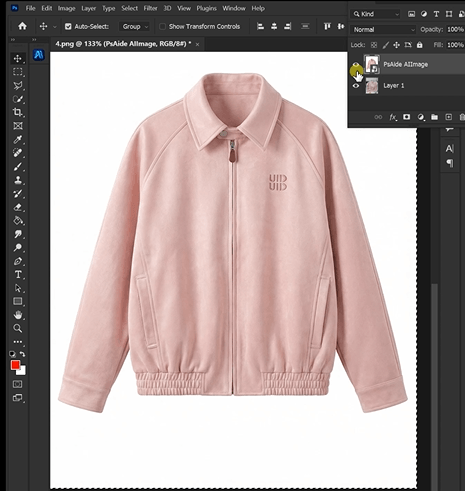Image resolution: width=465 pixels, height=491 pixels.
Task: Open the Image menu
Action: [67, 8]
